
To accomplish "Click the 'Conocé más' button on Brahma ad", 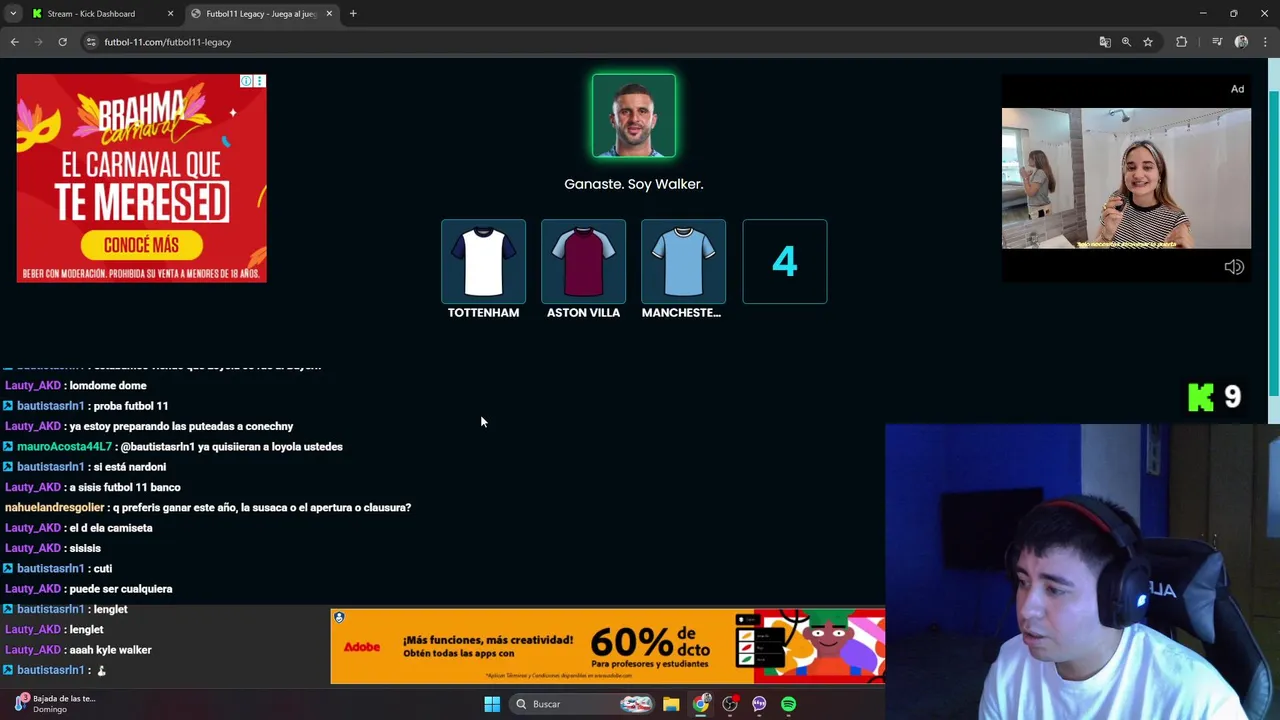I will click(141, 245).
